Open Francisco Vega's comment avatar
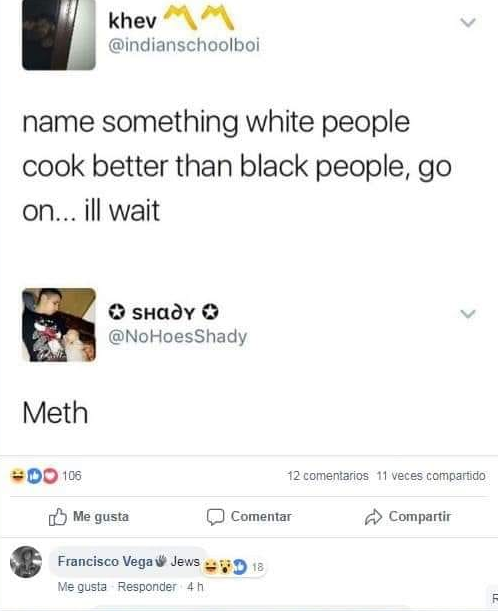 [x=26, y=562]
